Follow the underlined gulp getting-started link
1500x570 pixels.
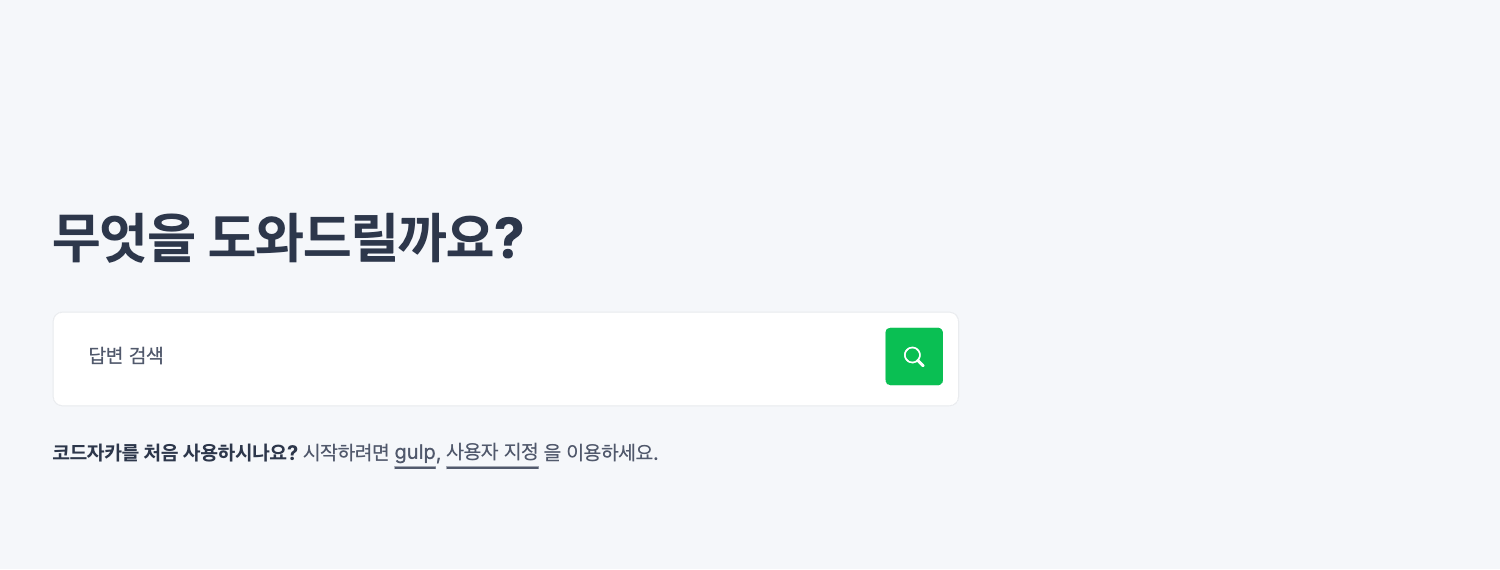(x=415, y=453)
